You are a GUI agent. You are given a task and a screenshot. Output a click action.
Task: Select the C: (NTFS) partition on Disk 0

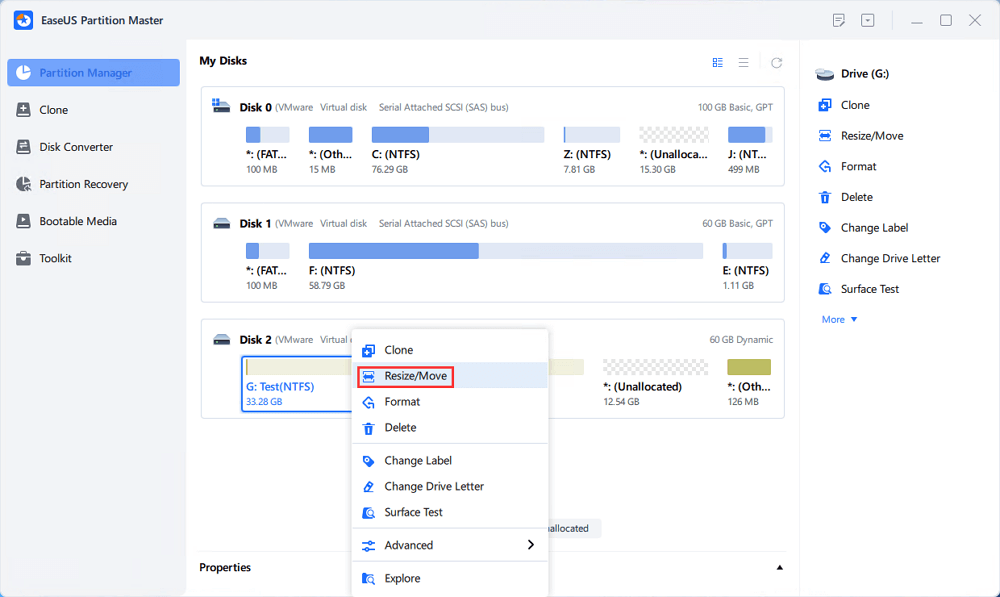[x=458, y=150]
